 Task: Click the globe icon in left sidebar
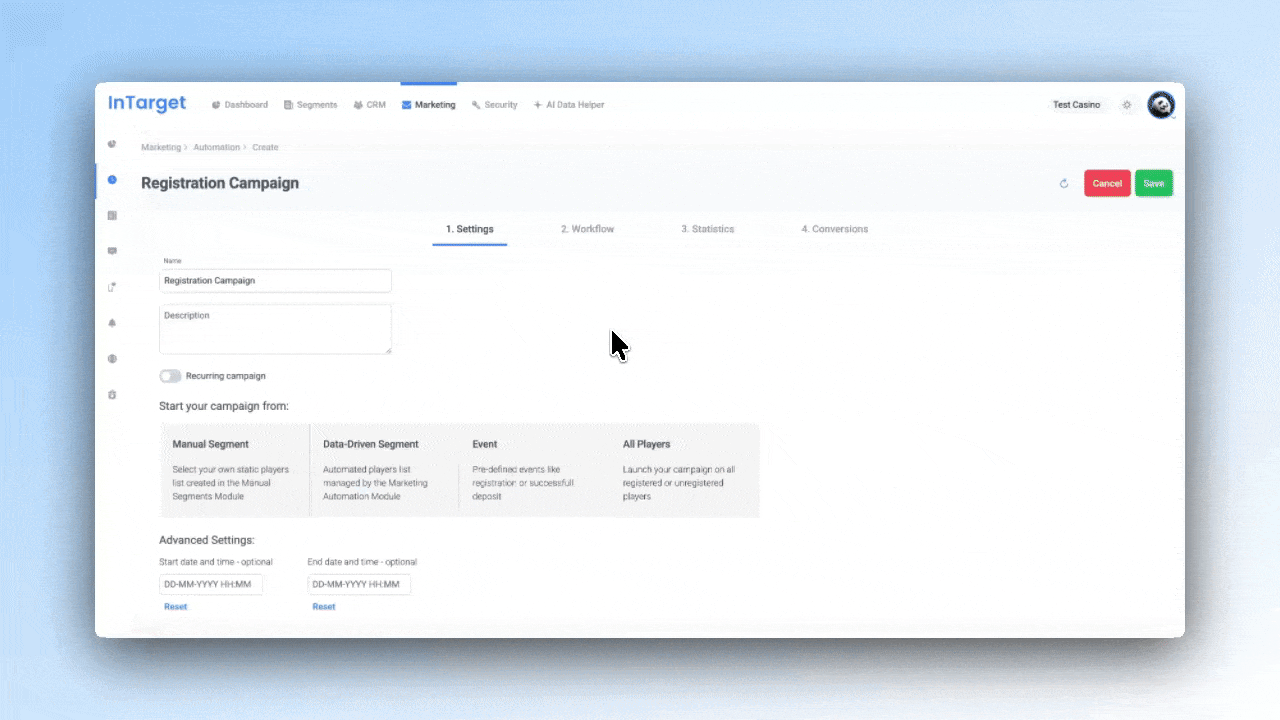112,359
